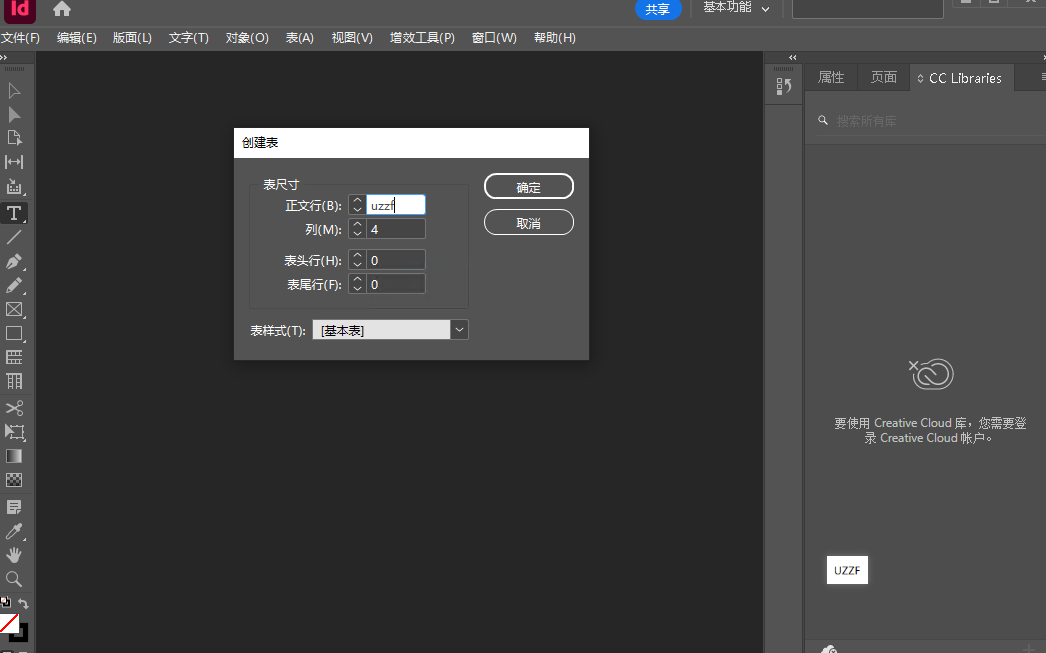The height and width of the screenshot is (653, 1046).
Task: Click the top bar search box
Action: pyautogui.click(x=867, y=8)
